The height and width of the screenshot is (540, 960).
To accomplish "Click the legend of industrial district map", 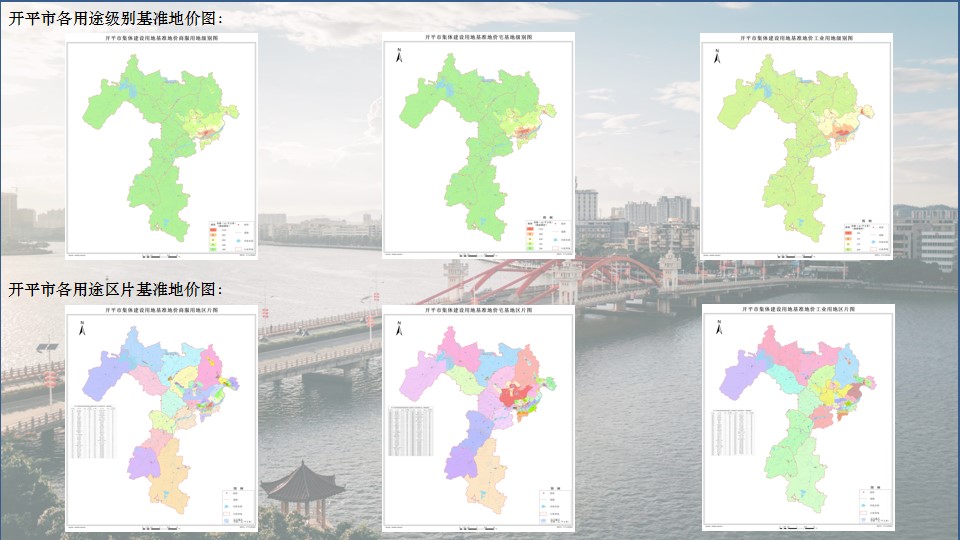I will point(868,506).
